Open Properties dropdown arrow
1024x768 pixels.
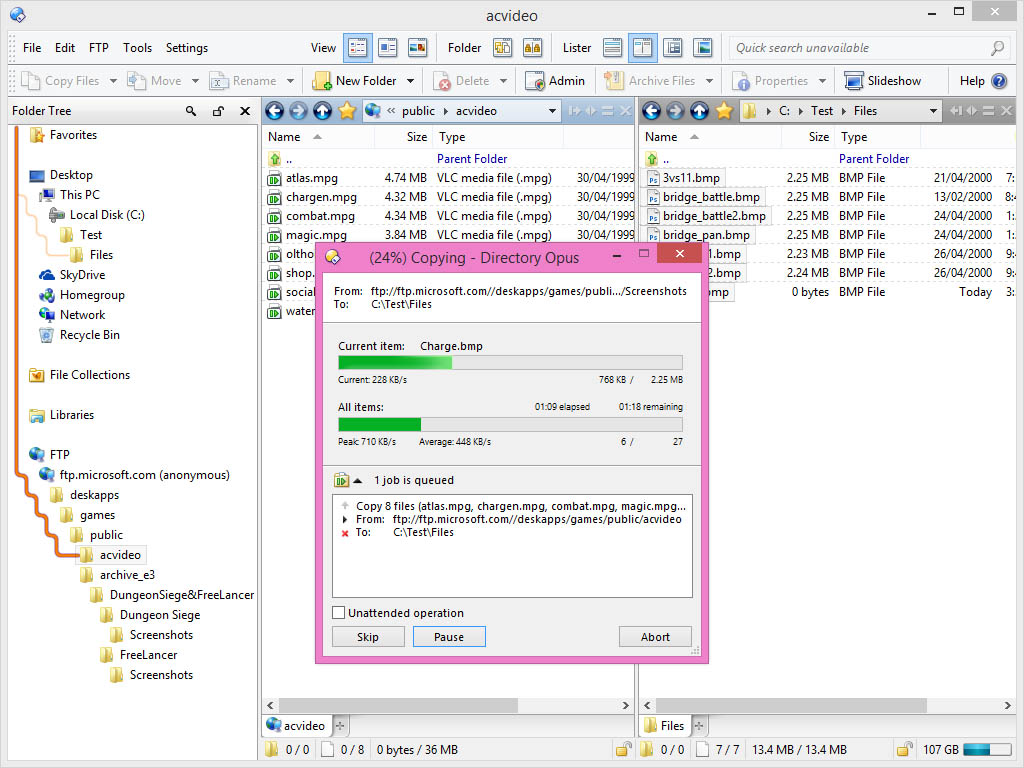tap(822, 81)
